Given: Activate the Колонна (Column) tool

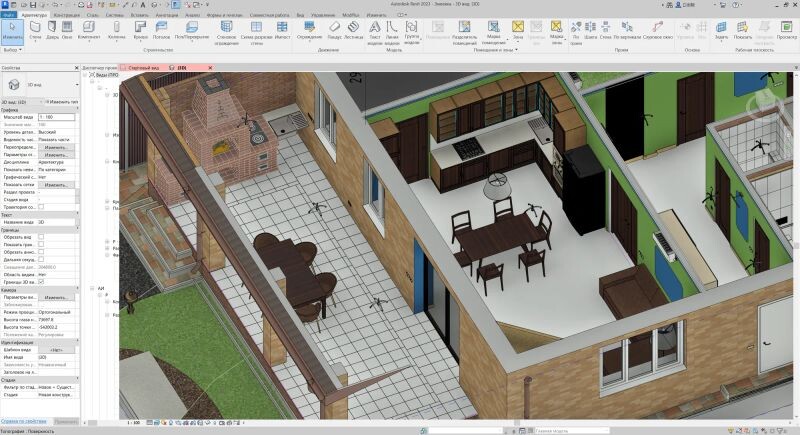Looking at the screenshot, I should [118, 29].
